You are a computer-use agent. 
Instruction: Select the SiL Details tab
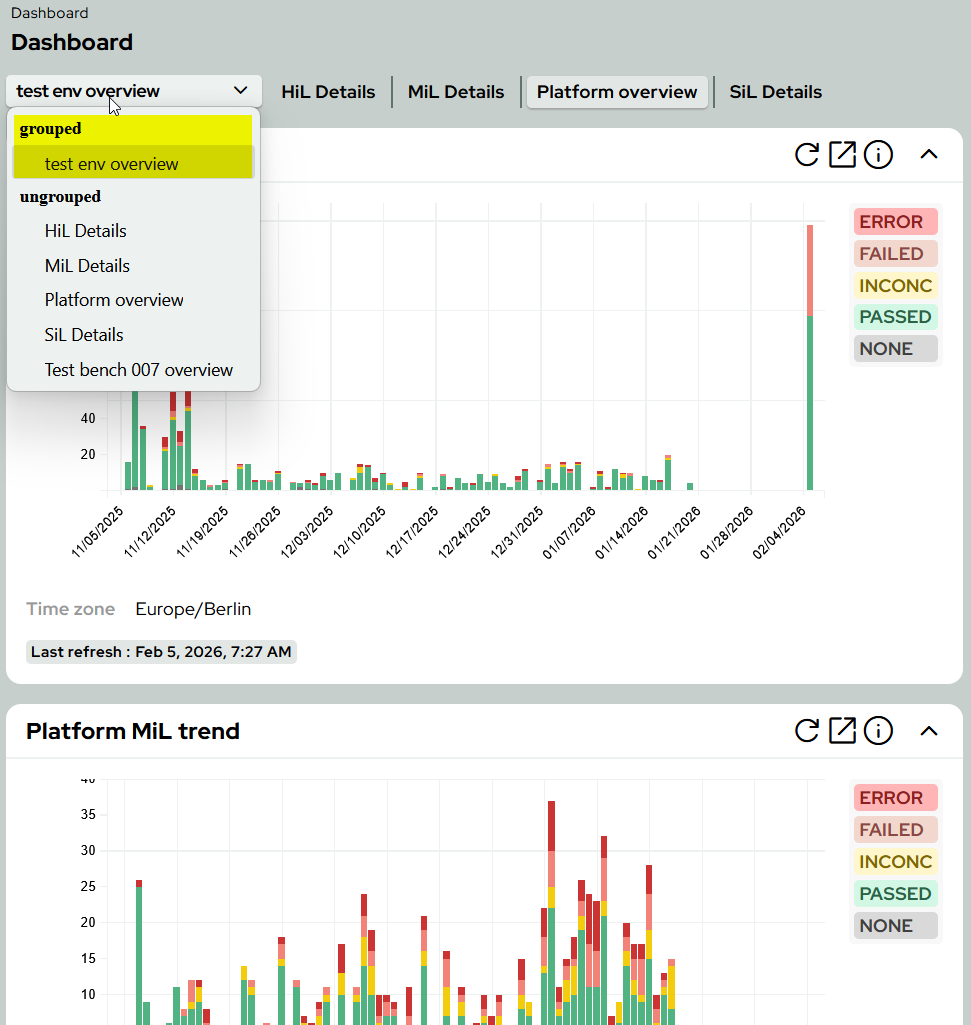pyautogui.click(x=775, y=91)
